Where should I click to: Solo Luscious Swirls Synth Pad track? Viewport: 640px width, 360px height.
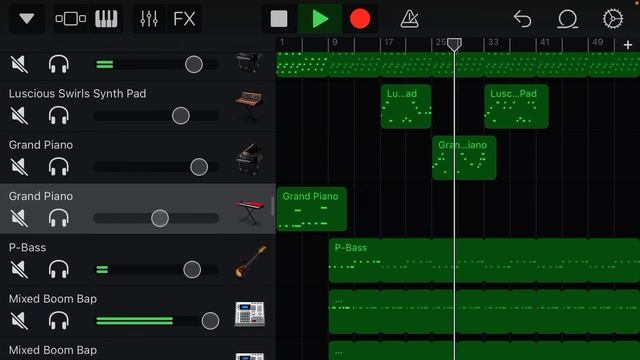click(59, 116)
